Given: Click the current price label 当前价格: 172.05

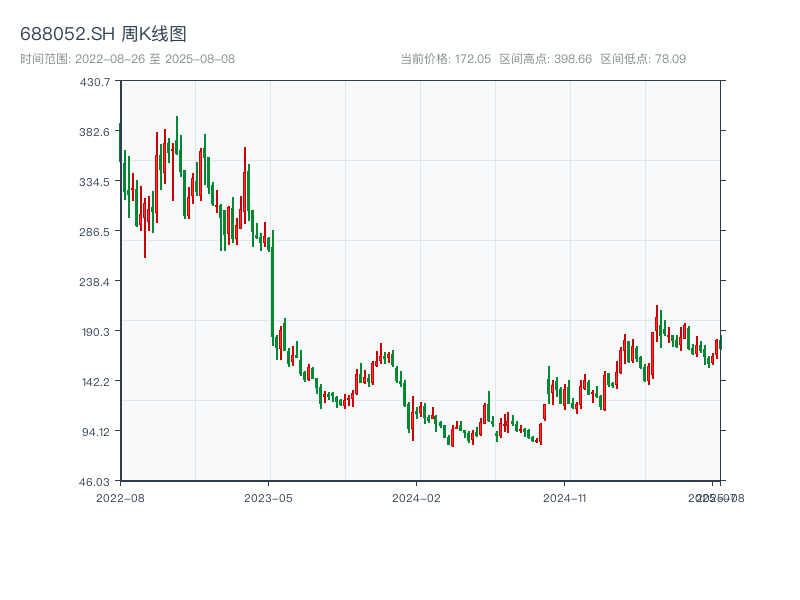Looking at the screenshot, I should coord(445,59).
